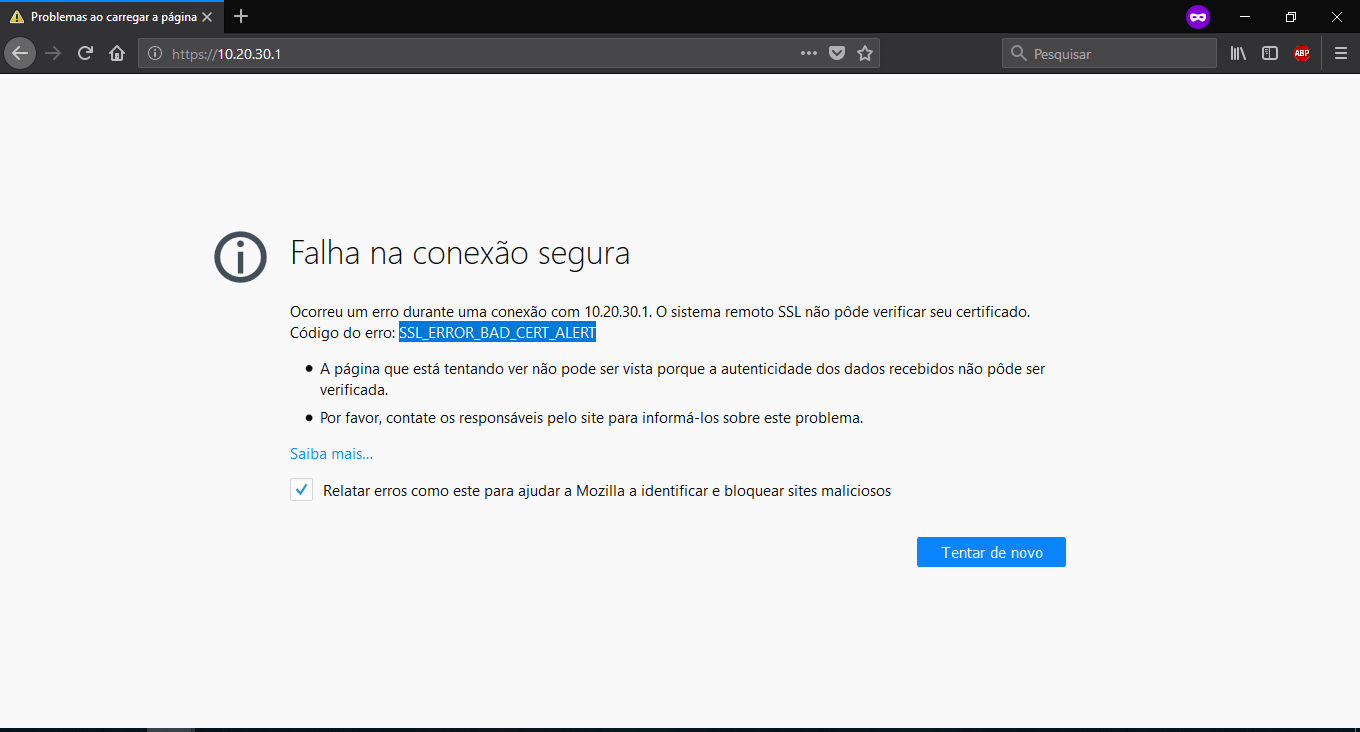This screenshot has height=732, width=1360.
Task: Open the Saiba mais link
Action: [x=331, y=454]
